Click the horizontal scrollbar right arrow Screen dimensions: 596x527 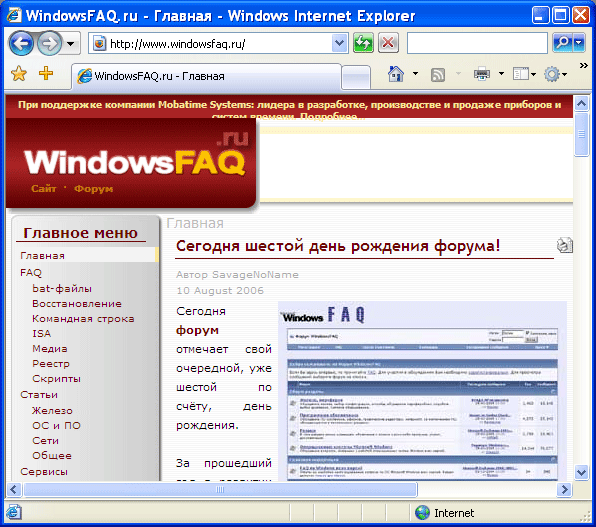pyautogui.click(x=564, y=489)
